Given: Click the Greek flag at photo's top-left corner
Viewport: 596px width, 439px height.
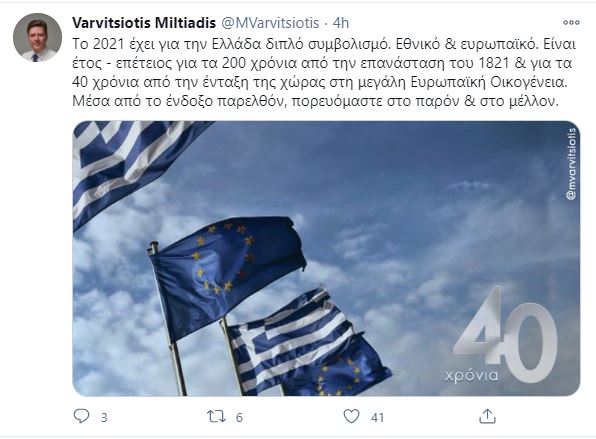Looking at the screenshot, I should 137,169.
